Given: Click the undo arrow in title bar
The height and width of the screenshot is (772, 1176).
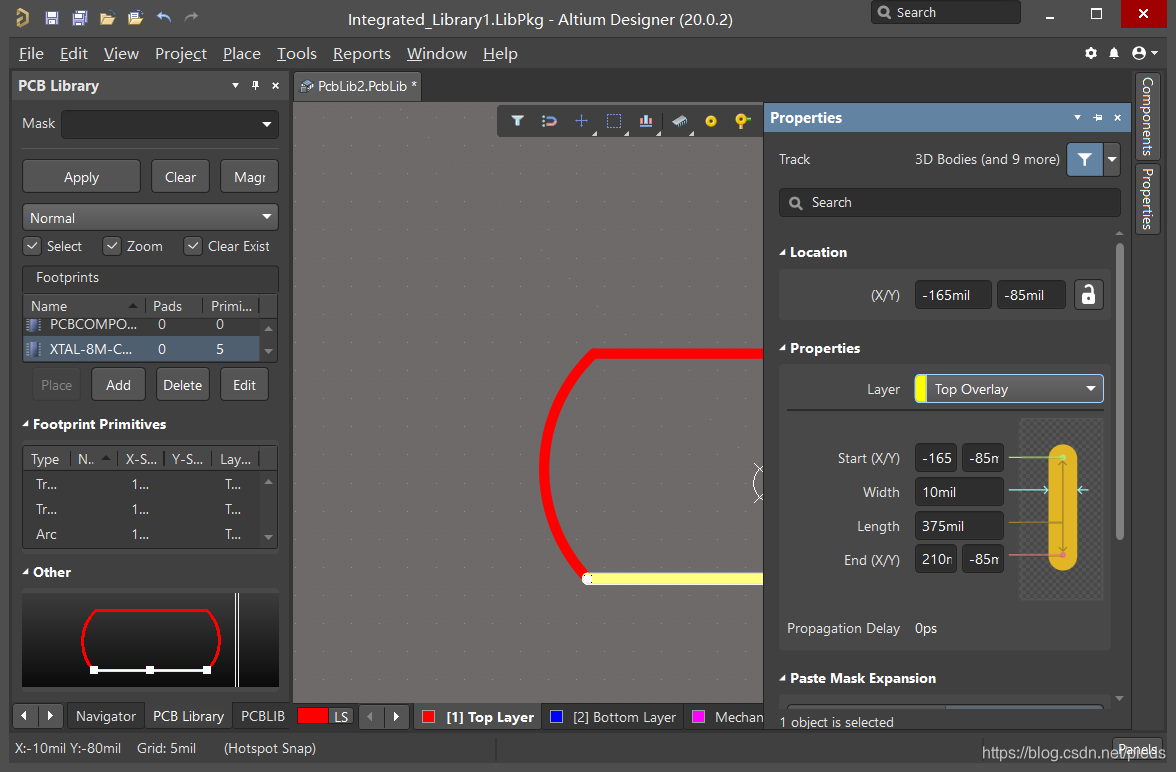Looking at the screenshot, I should coord(164,18).
